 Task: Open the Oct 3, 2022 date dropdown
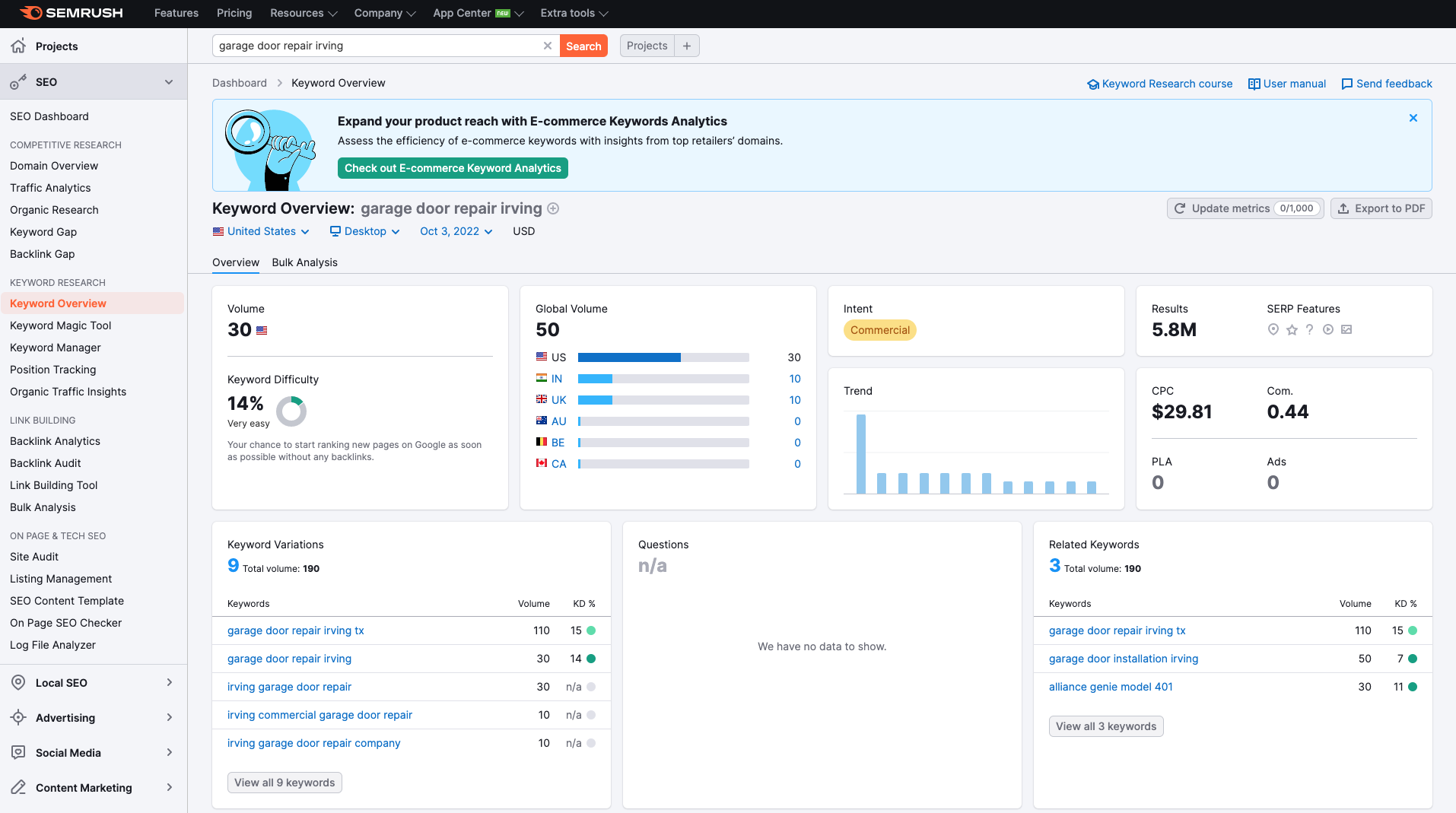[x=456, y=231]
